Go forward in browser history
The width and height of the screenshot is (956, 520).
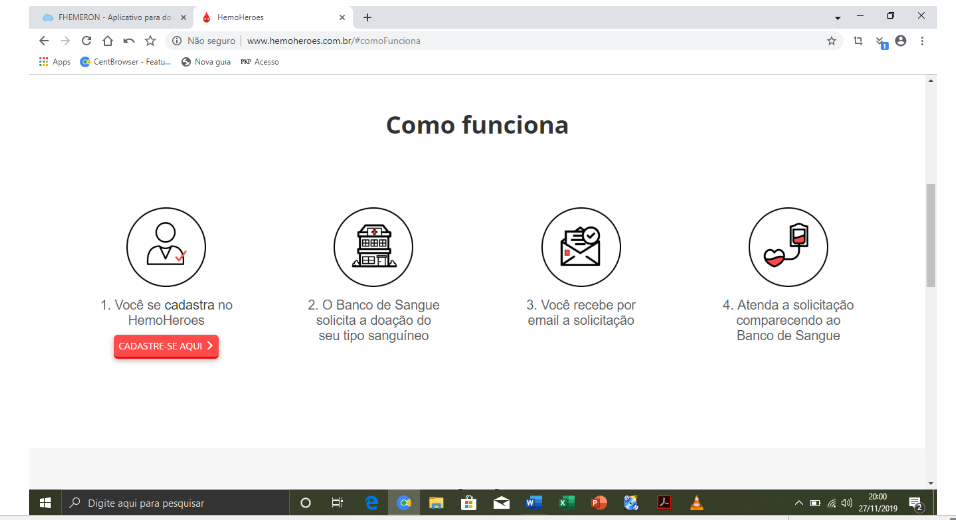(x=65, y=41)
